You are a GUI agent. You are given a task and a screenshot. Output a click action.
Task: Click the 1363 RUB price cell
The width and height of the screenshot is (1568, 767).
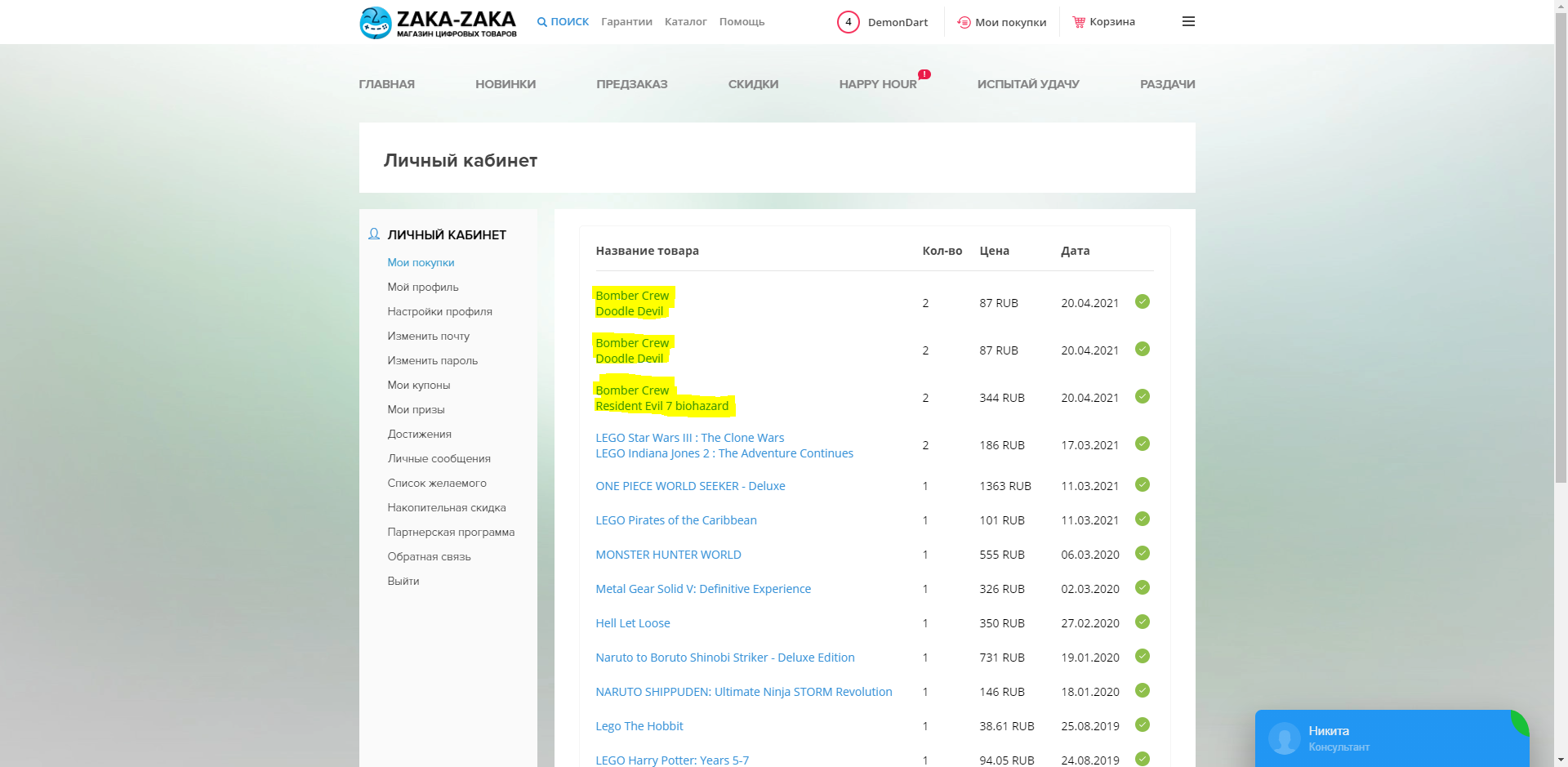(1005, 486)
